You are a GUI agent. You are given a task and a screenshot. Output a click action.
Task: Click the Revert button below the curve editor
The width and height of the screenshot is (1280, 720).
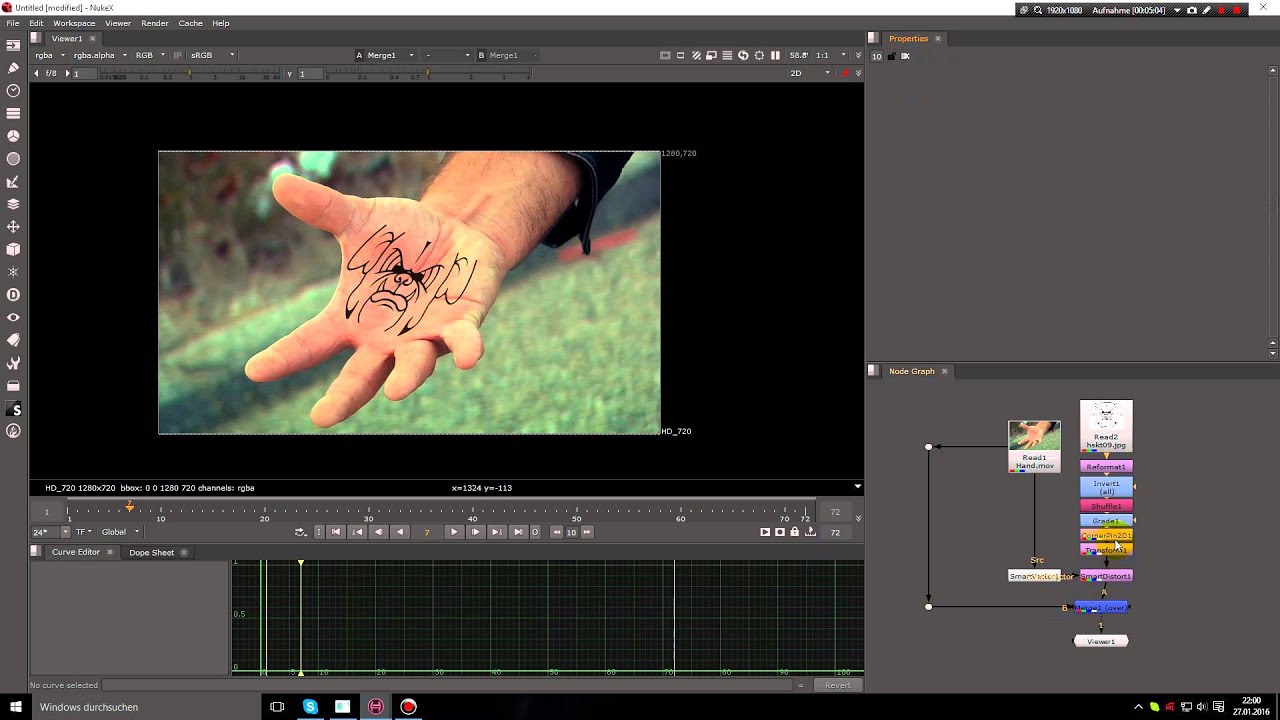click(838, 685)
